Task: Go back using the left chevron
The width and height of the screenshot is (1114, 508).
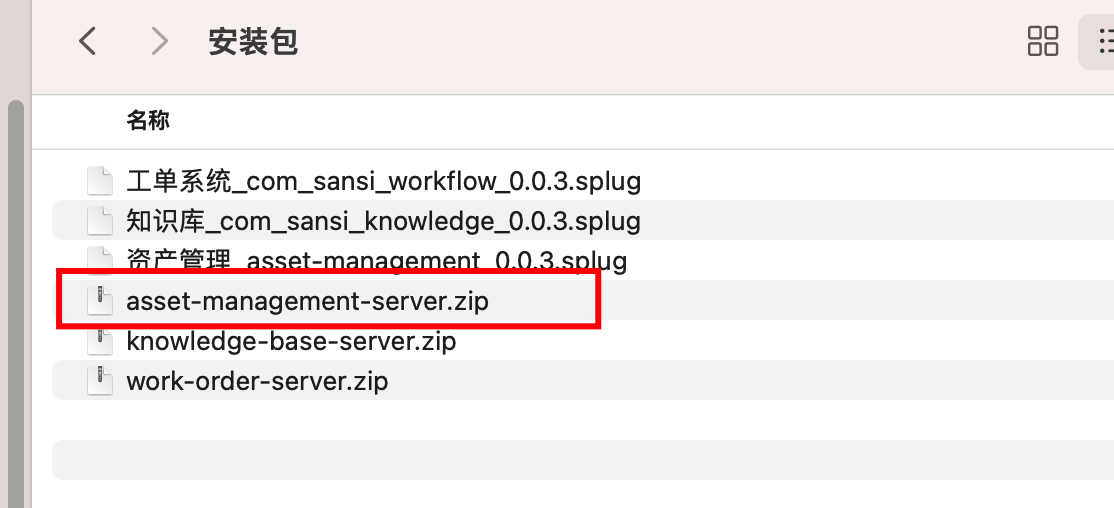Action: pyautogui.click(x=87, y=41)
